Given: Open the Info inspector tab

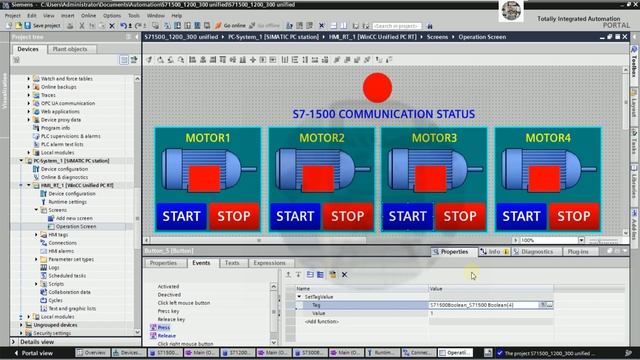Looking at the screenshot, I should tap(494, 252).
